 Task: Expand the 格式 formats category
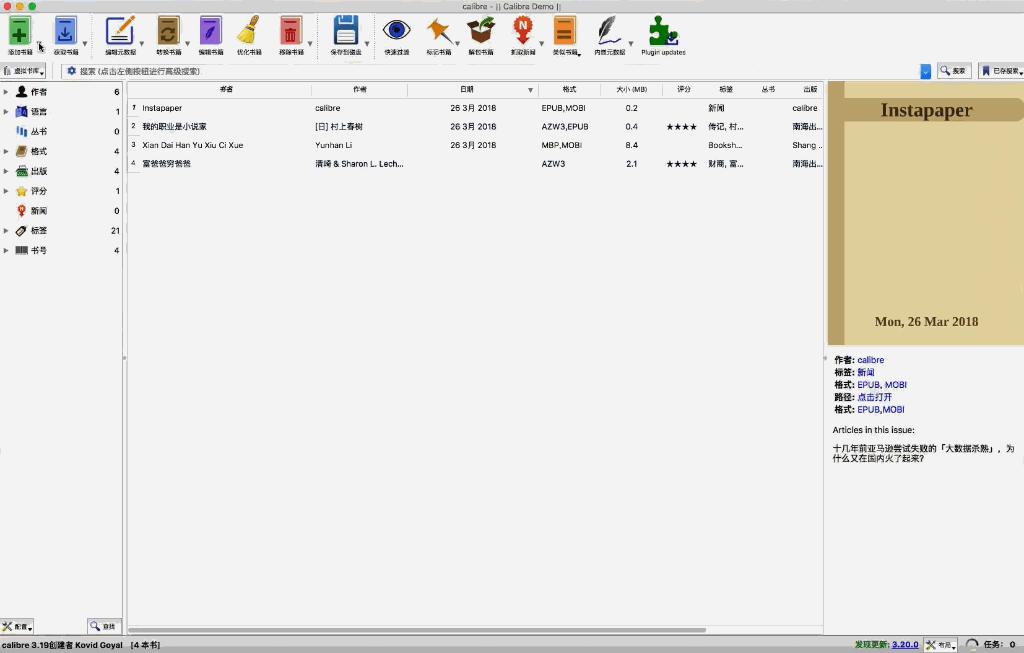pos(6,151)
